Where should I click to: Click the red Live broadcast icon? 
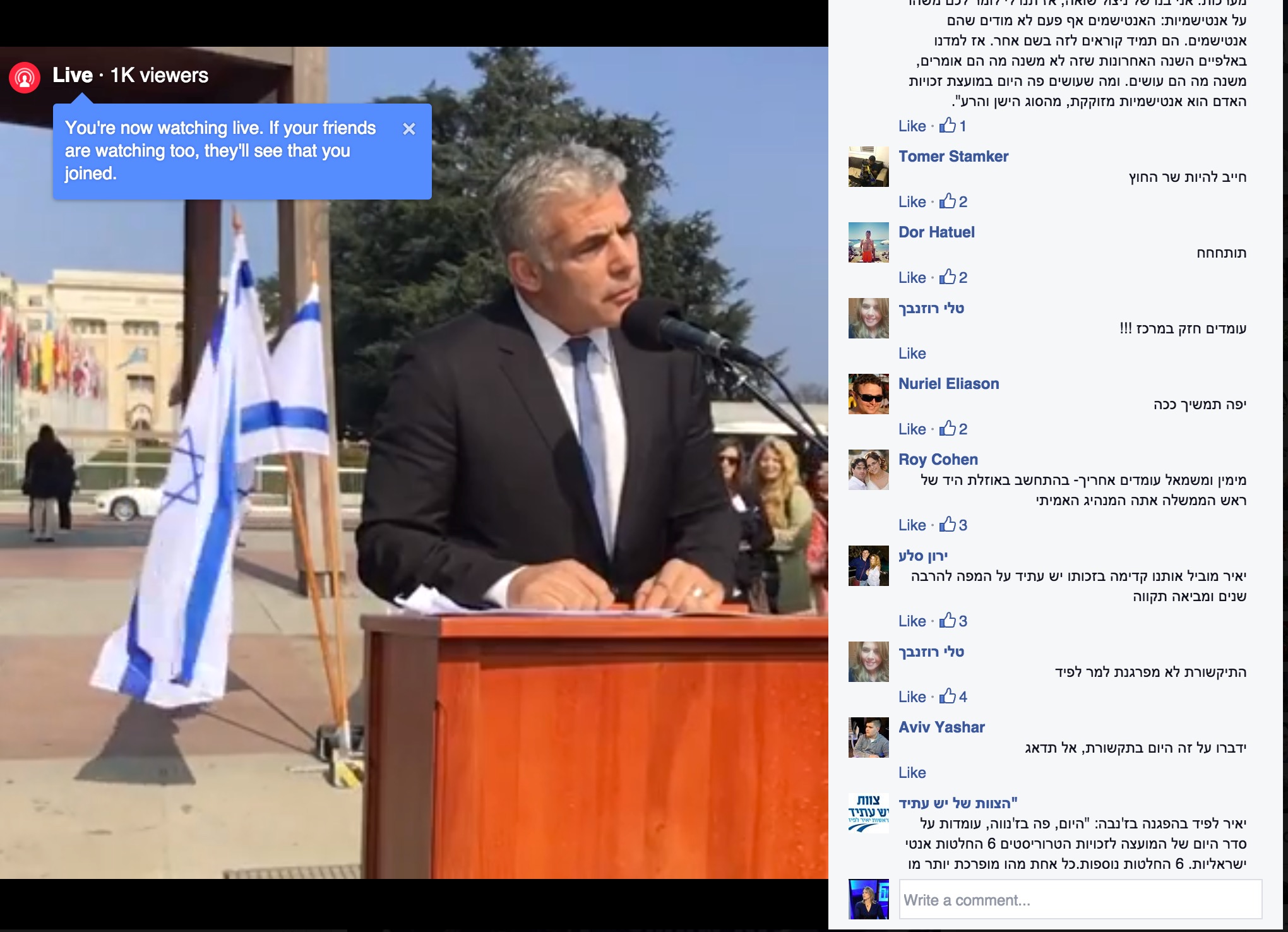pyautogui.click(x=25, y=78)
